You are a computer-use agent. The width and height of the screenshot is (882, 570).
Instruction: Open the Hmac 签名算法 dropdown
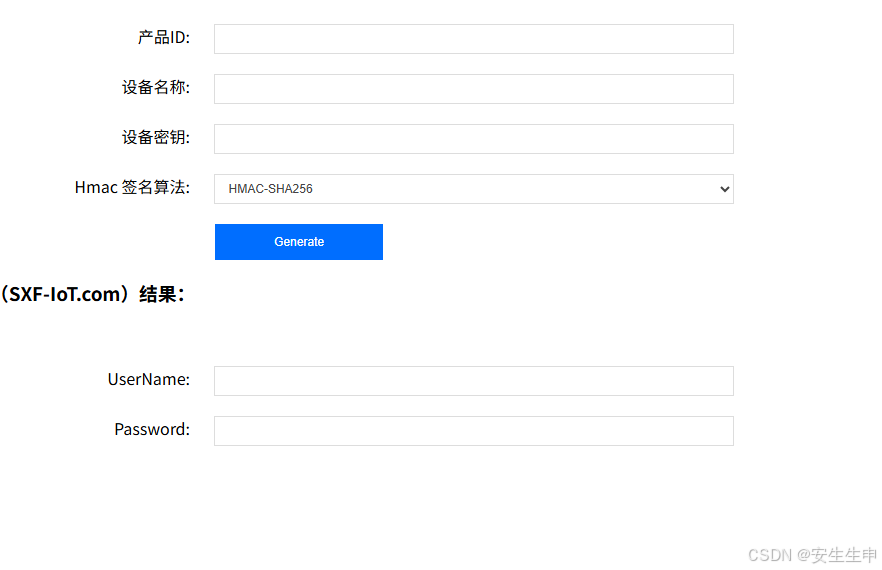tap(474, 189)
